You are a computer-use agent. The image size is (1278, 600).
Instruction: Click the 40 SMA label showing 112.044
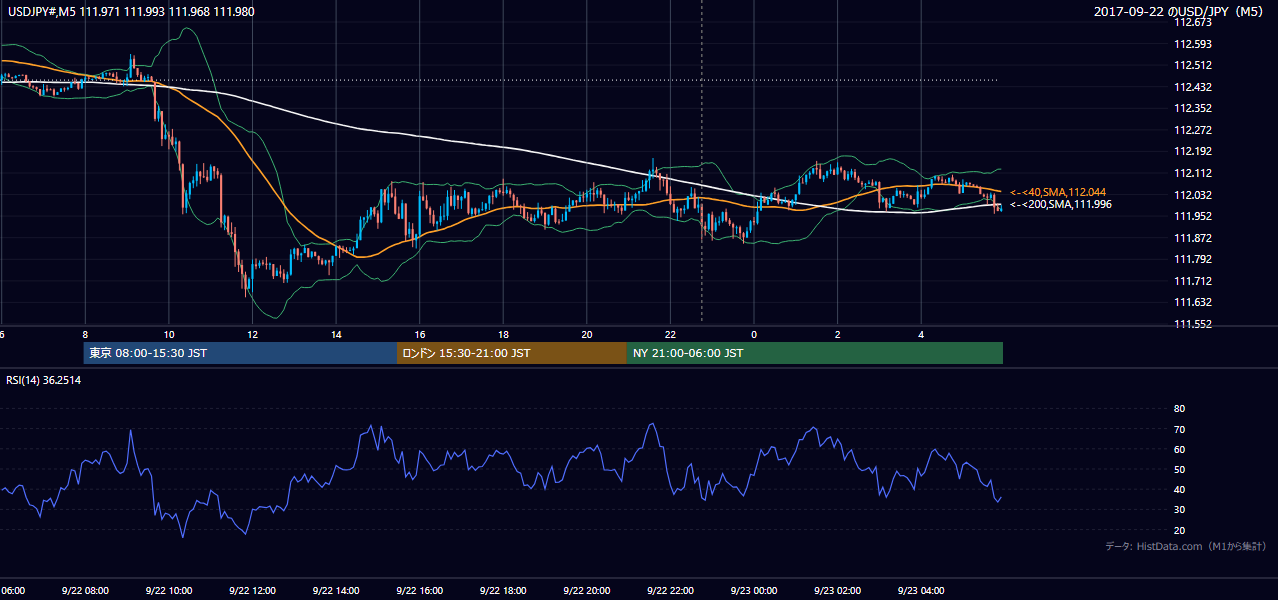coord(1058,192)
